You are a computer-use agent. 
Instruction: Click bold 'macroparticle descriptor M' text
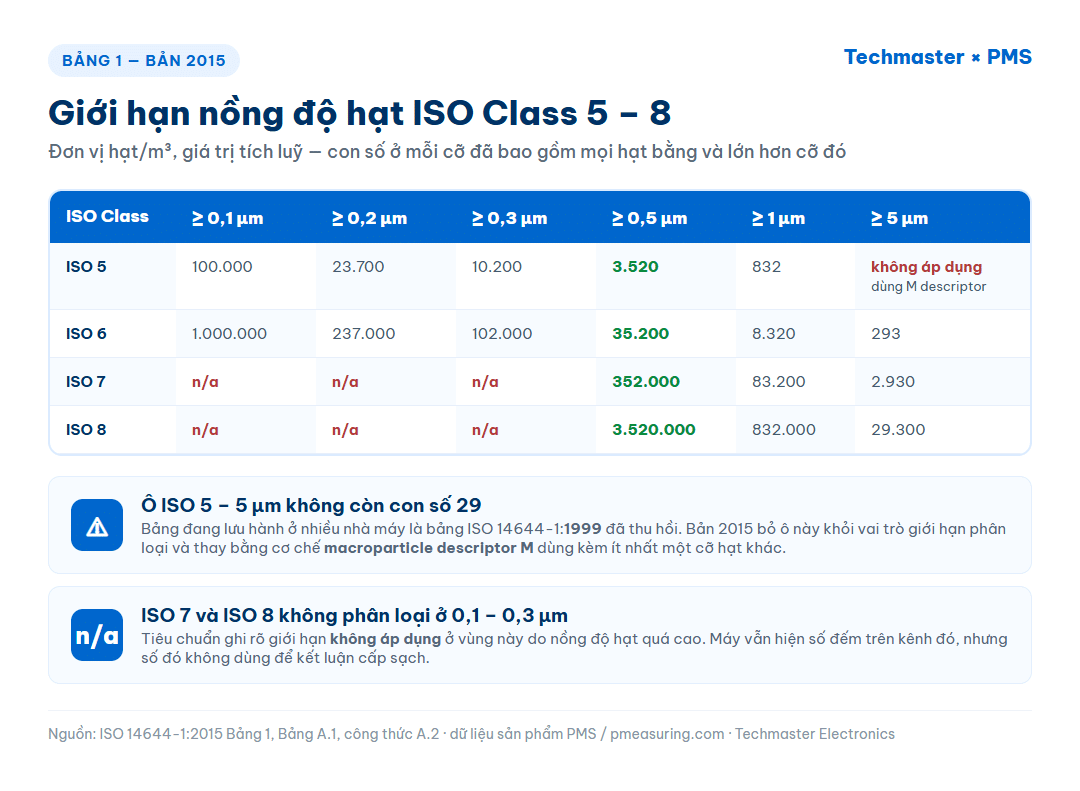coord(428,548)
